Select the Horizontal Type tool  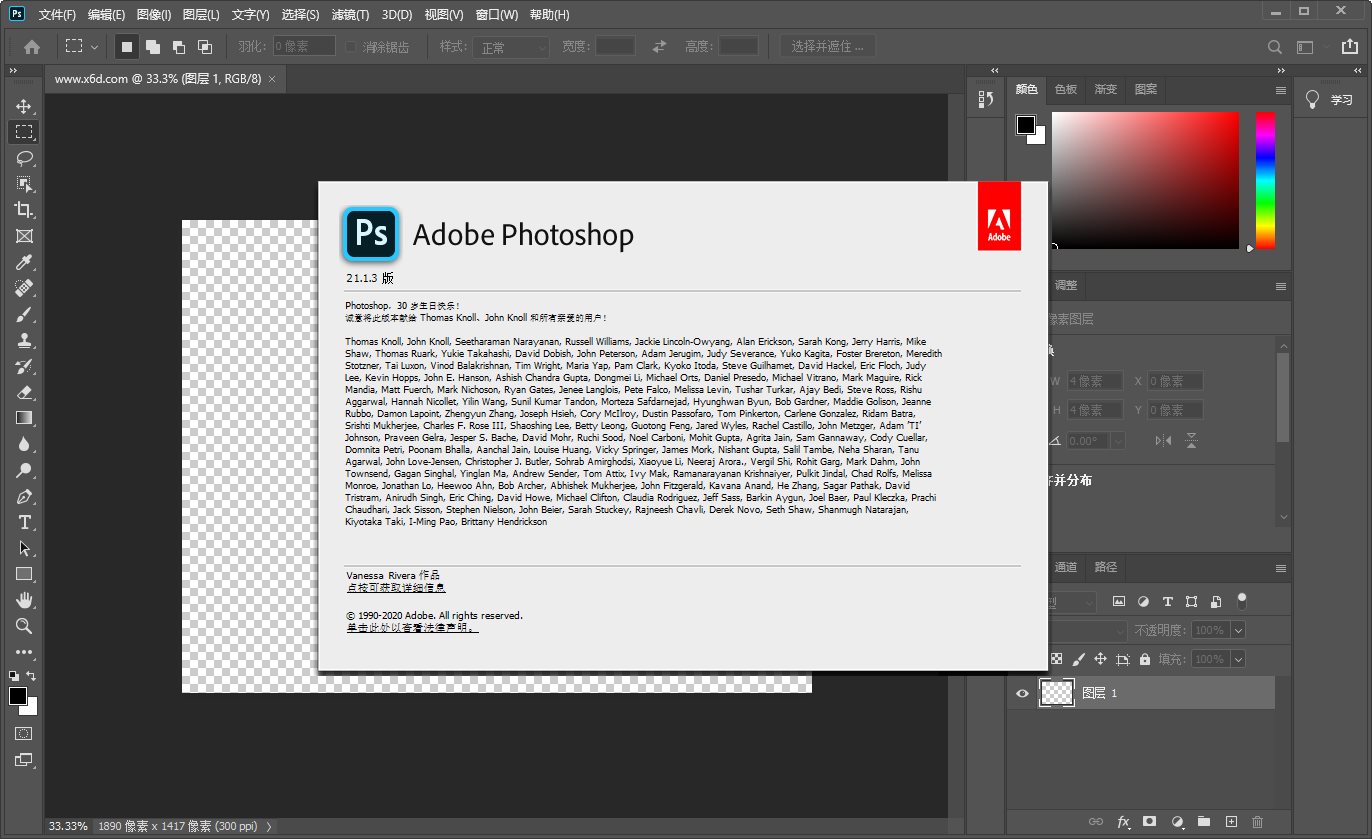pyautogui.click(x=24, y=521)
